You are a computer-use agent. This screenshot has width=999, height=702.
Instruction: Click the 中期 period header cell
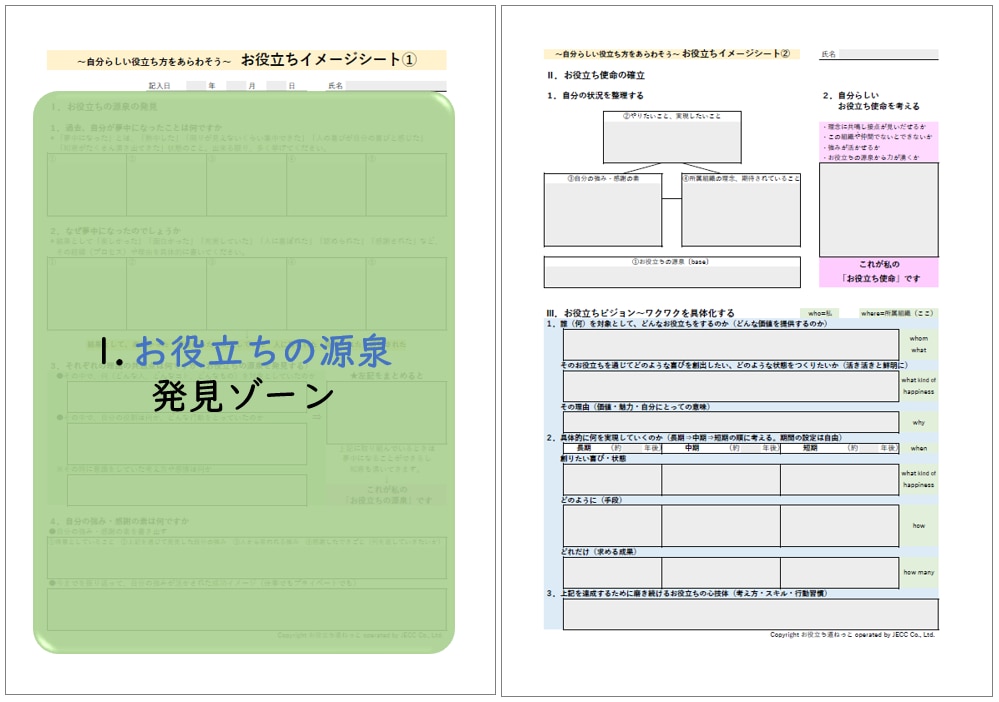click(x=721, y=448)
